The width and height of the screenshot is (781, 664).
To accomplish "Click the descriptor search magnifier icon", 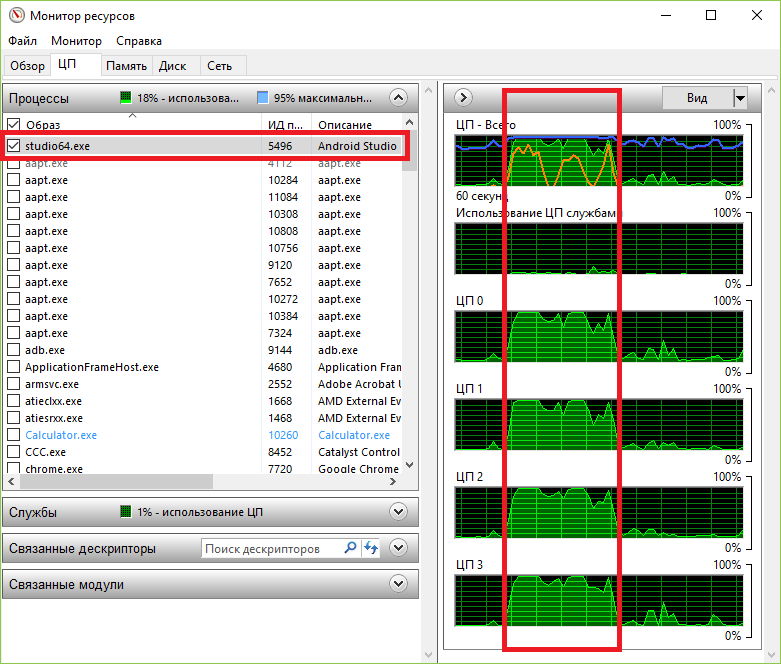I will coord(351,548).
